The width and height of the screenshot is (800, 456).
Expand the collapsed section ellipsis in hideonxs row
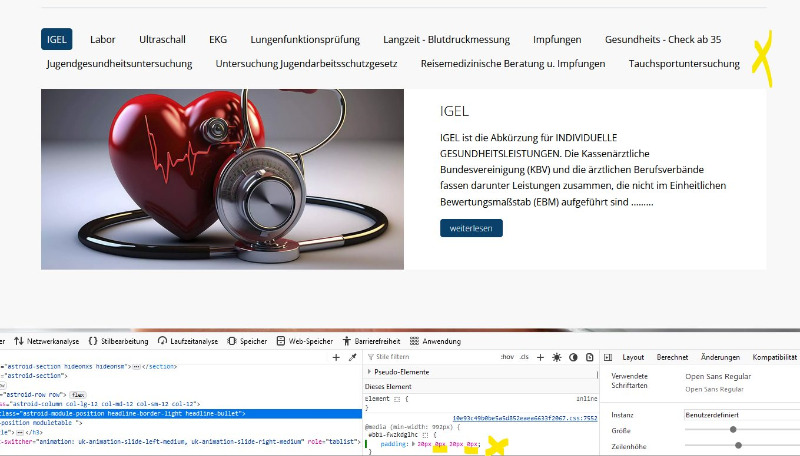137,367
